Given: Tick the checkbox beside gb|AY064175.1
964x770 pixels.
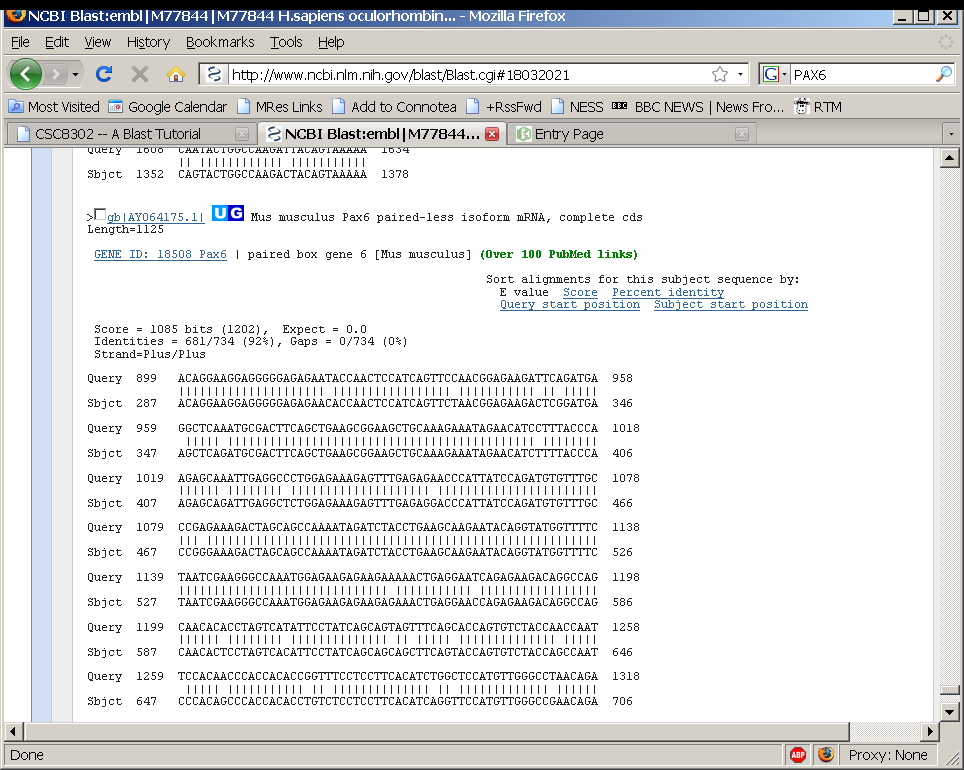Looking at the screenshot, I should point(100,215).
